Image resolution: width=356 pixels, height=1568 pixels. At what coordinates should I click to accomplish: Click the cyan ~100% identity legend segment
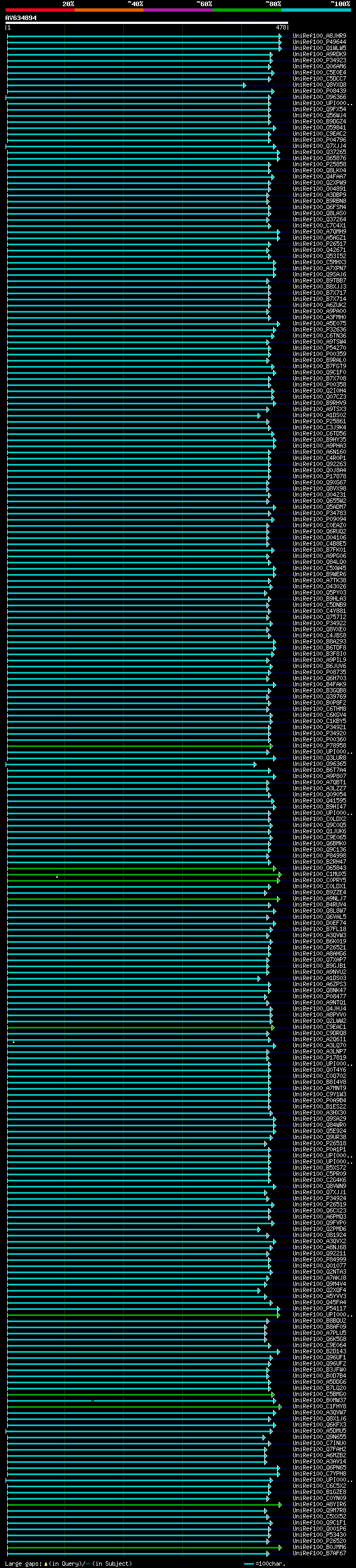317,10
